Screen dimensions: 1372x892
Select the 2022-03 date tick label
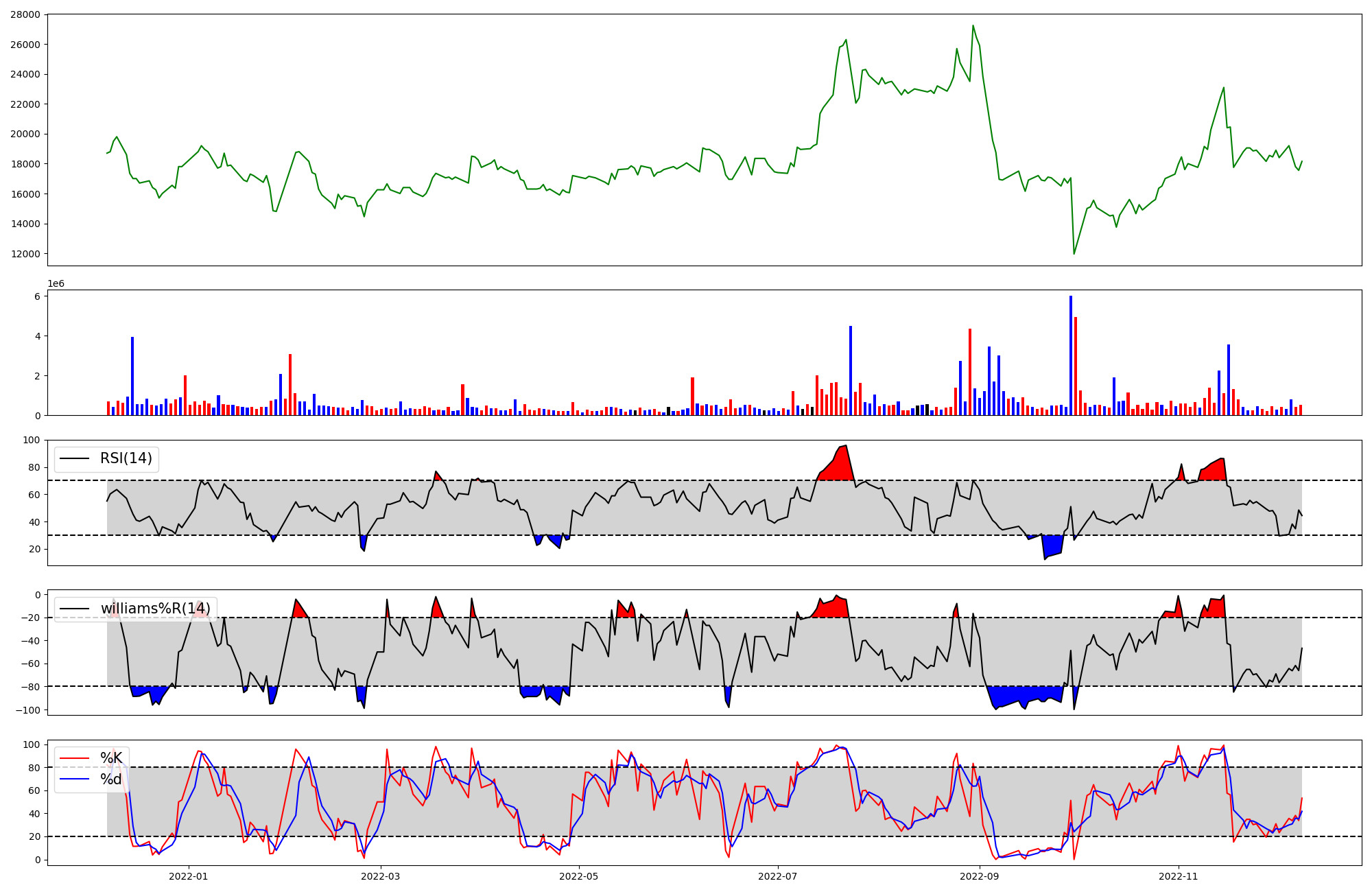[380, 876]
